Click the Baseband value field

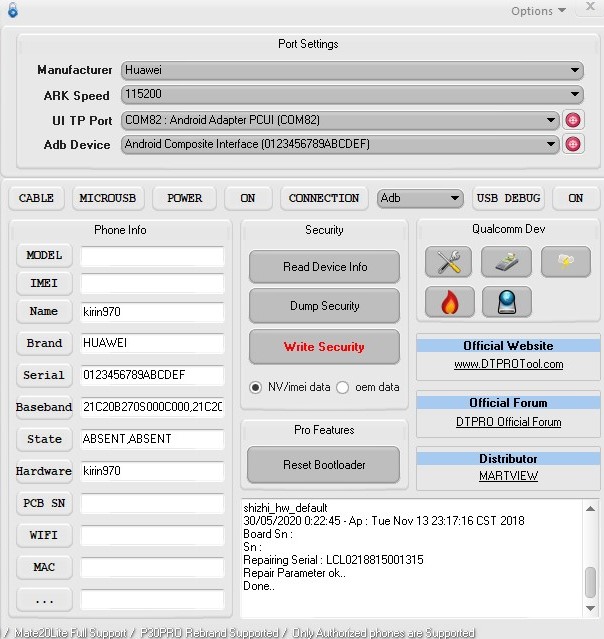[x=152, y=408]
